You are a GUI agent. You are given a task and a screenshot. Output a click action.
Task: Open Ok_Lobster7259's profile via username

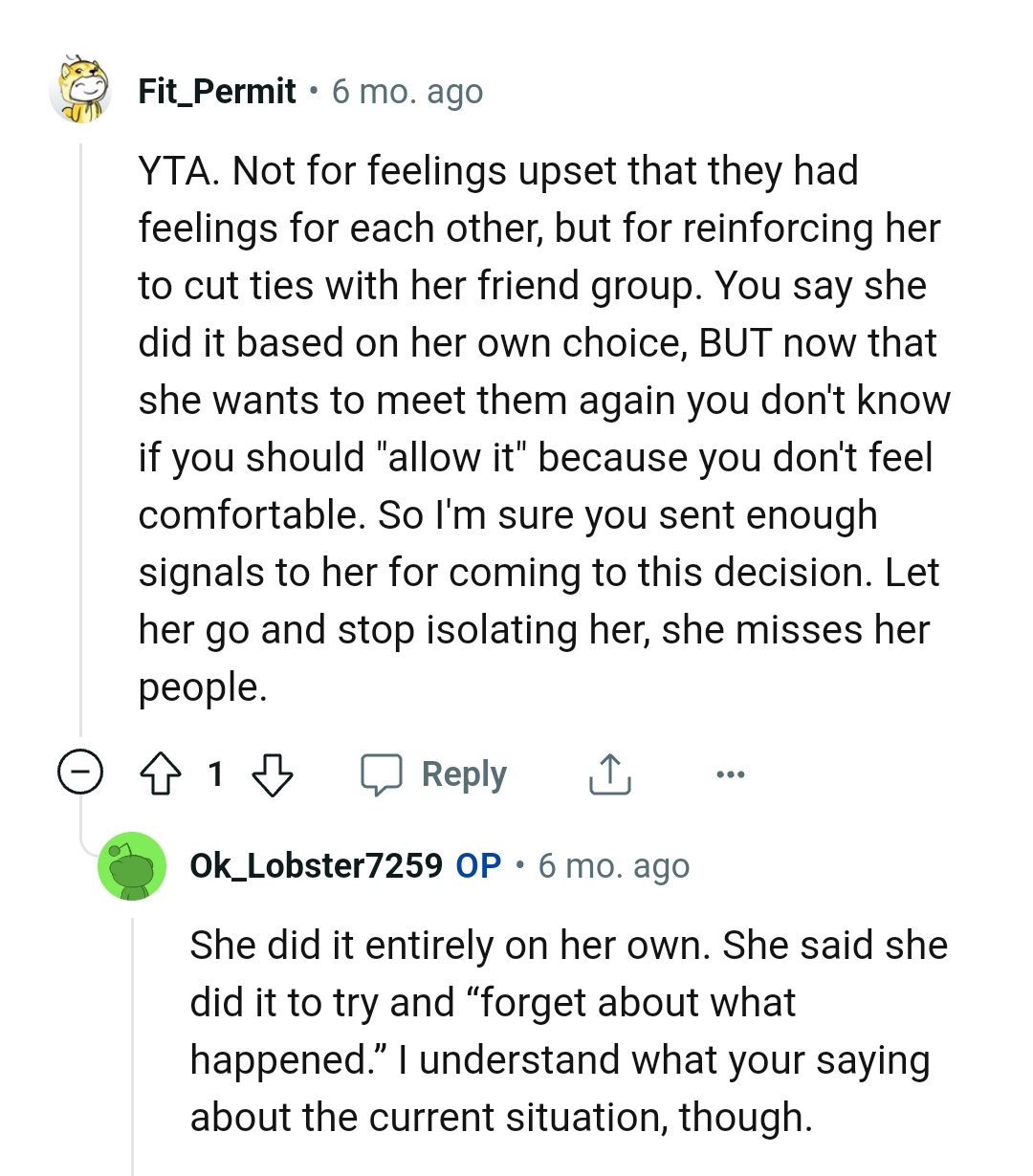[316, 865]
